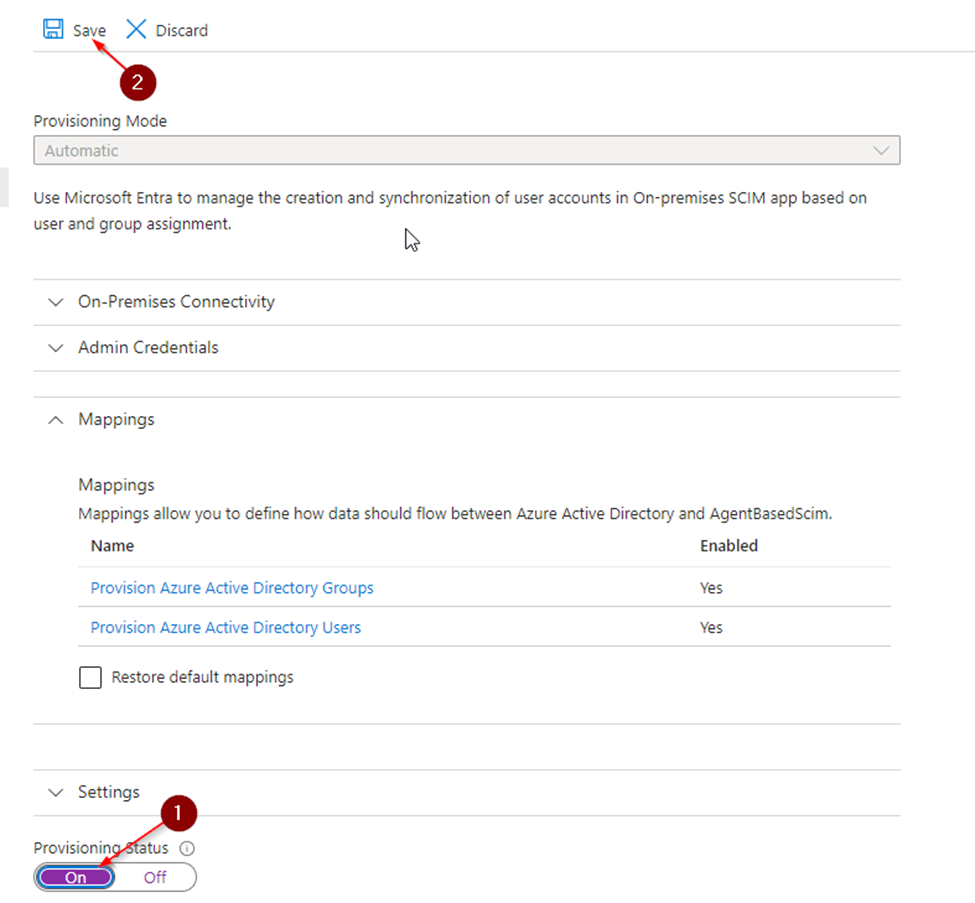
Task: Set Provisioning Status to Off
Action: tap(155, 877)
